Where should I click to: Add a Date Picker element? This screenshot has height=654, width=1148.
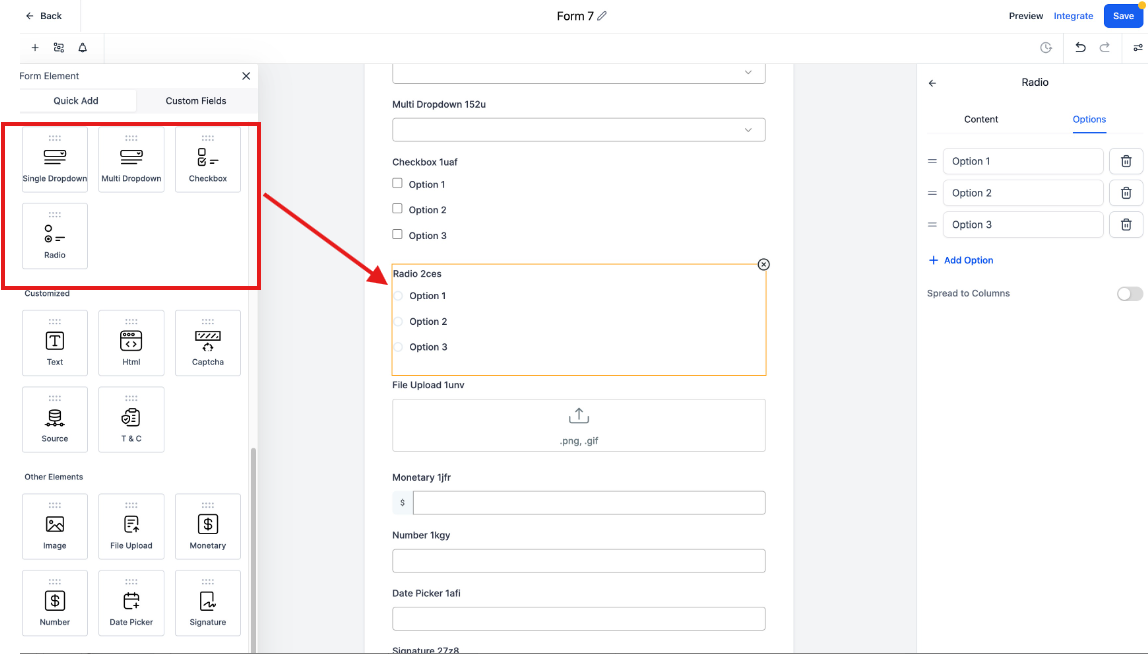click(131, 603)
